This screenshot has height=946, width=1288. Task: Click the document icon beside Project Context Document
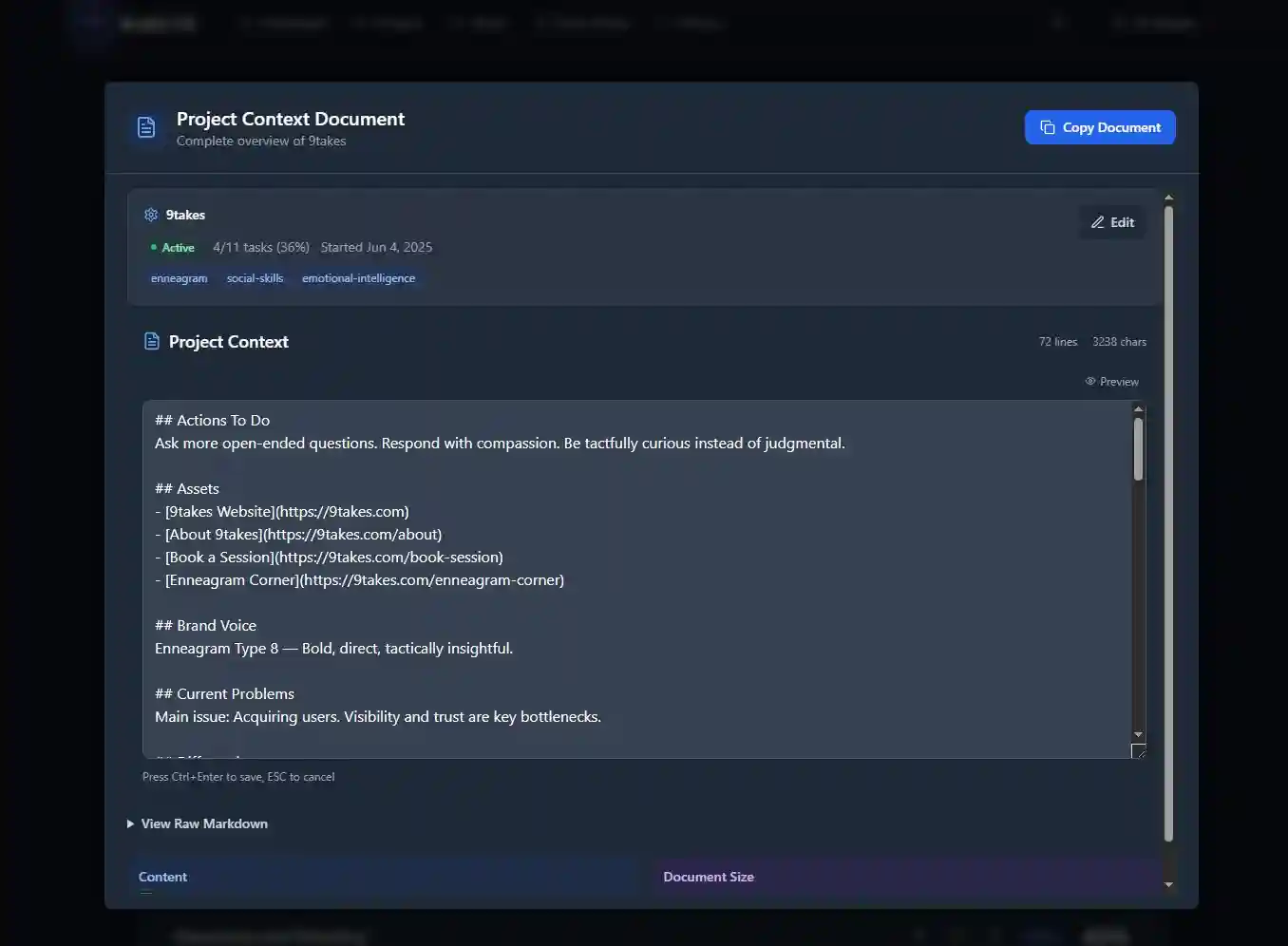tap(146, 127)
